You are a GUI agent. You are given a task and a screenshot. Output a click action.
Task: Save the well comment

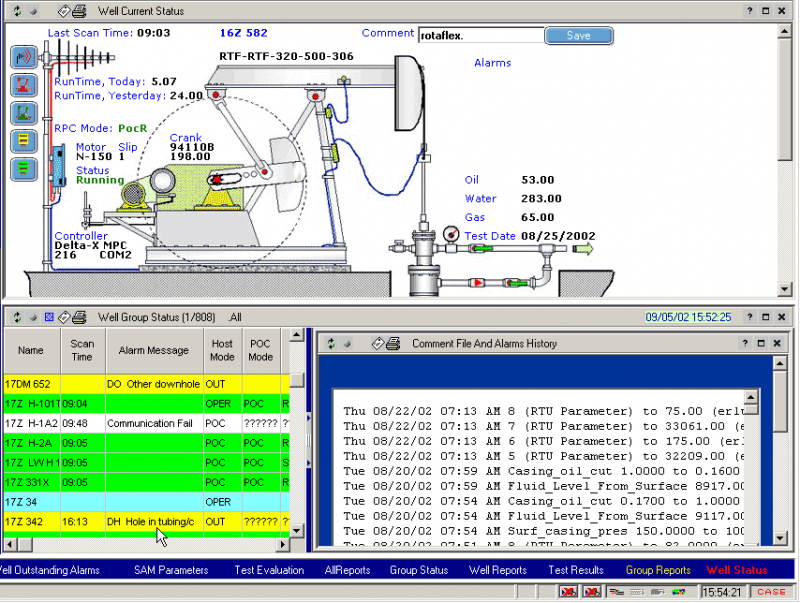point(578,35)
